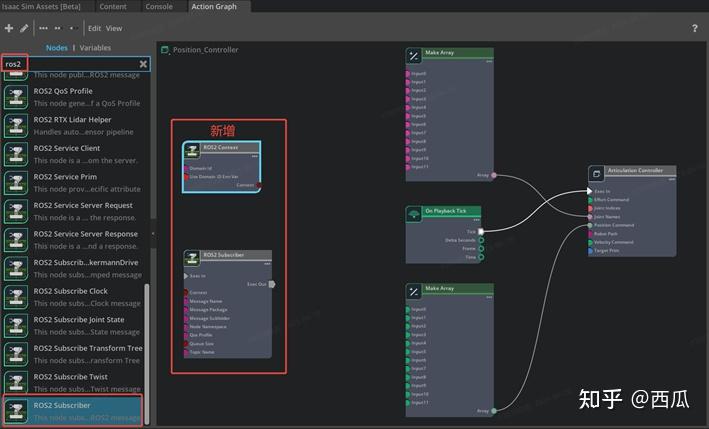Click the ros2 search input field

click(68, 64)
